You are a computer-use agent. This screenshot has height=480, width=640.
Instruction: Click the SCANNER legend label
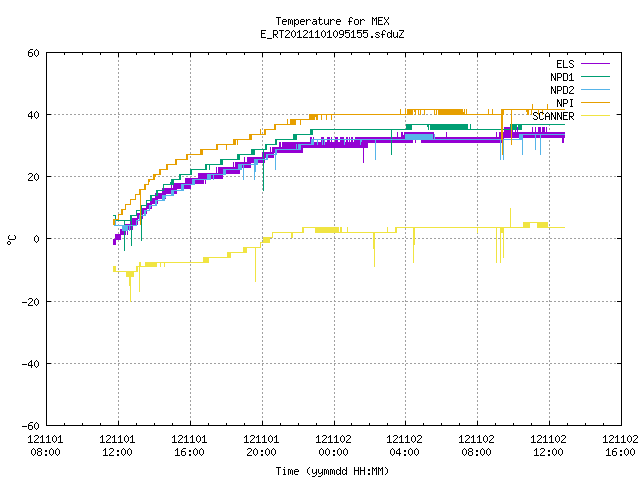553,116
